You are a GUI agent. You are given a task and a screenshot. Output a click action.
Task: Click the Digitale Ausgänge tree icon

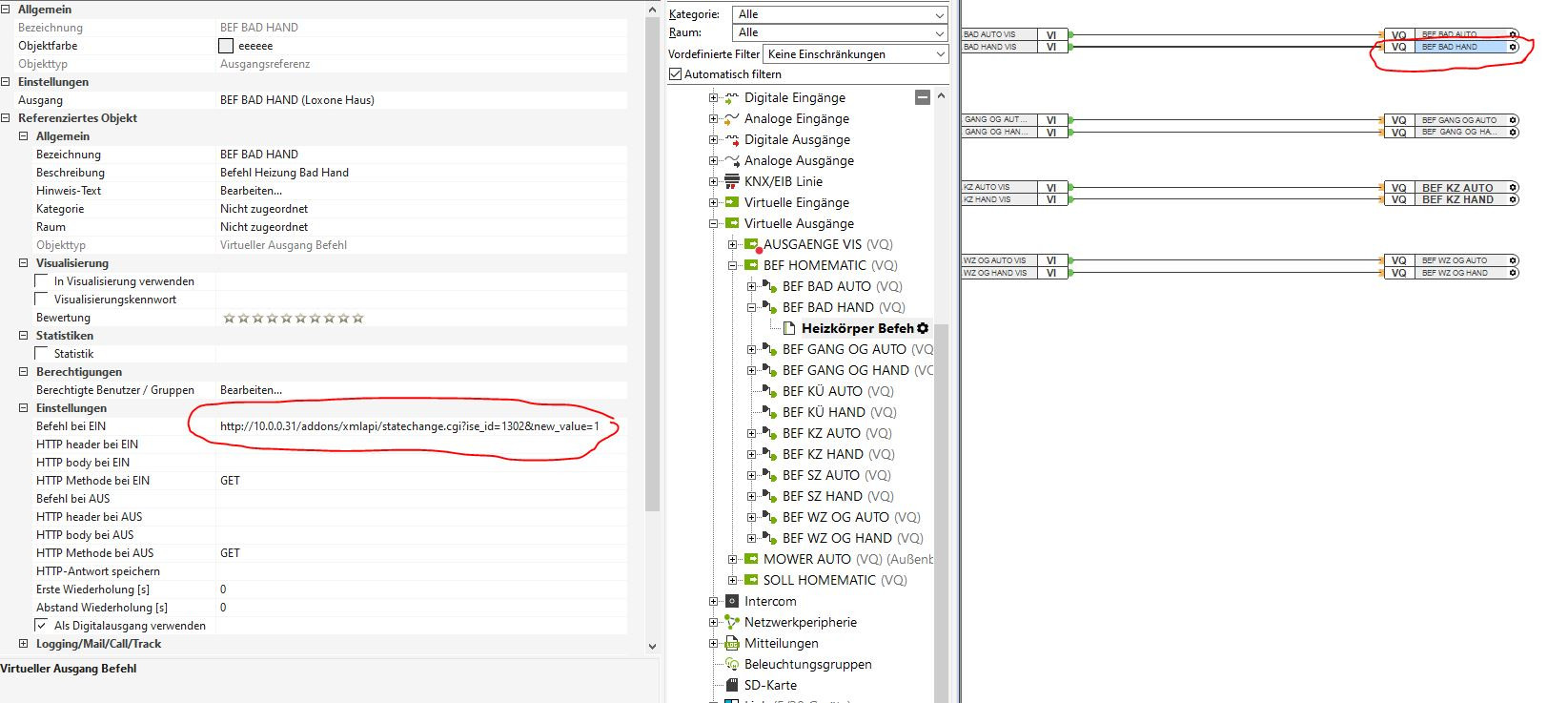732,139
